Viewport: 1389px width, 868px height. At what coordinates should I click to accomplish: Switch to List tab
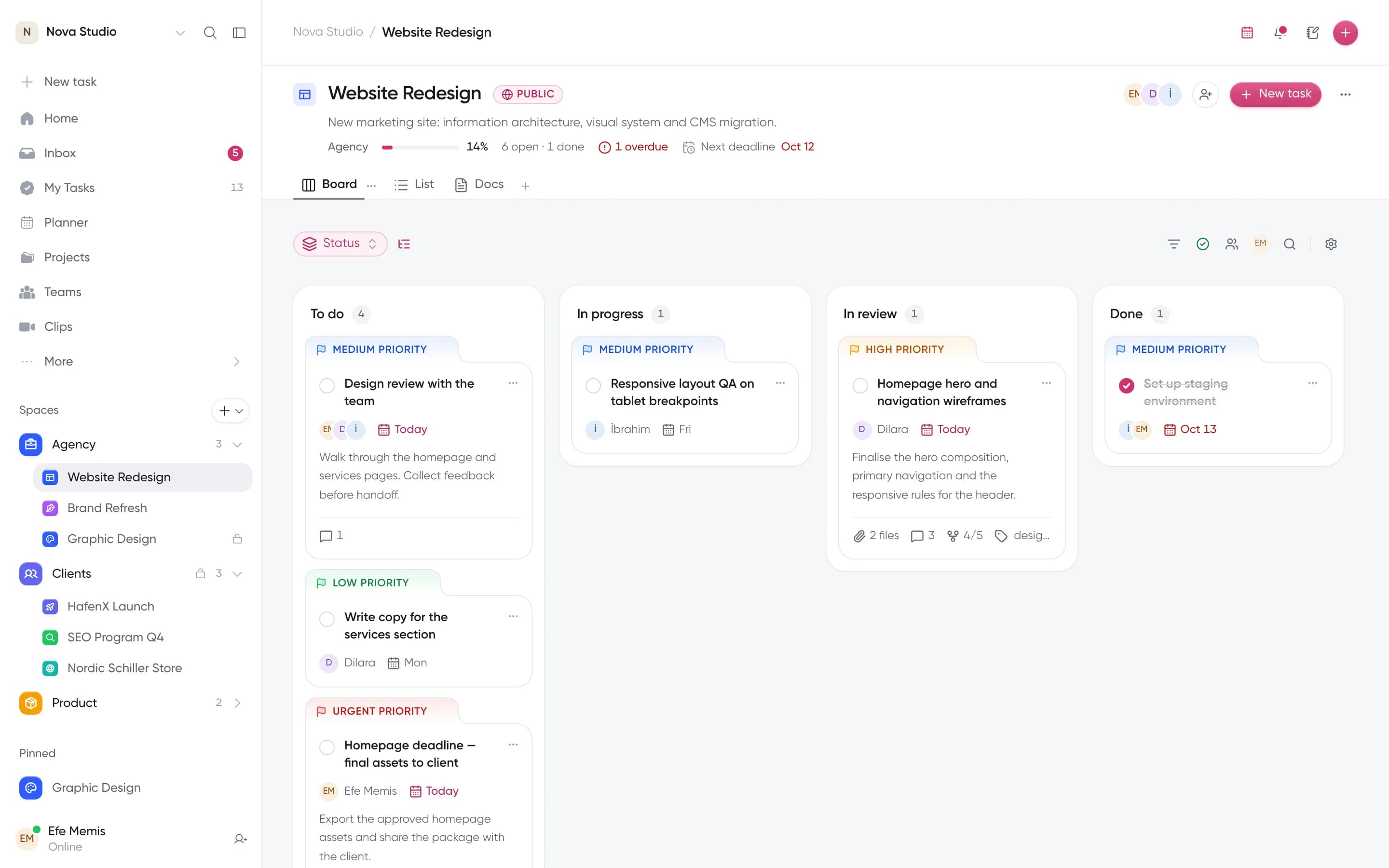tap(414, 184)
